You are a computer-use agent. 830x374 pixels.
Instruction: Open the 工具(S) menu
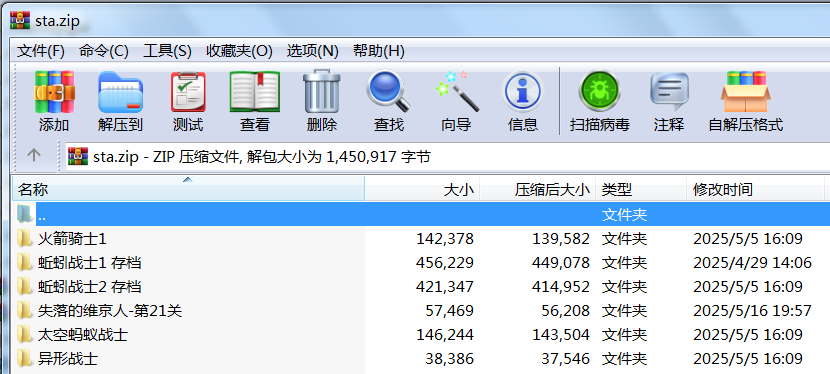[x=167, y=51]
